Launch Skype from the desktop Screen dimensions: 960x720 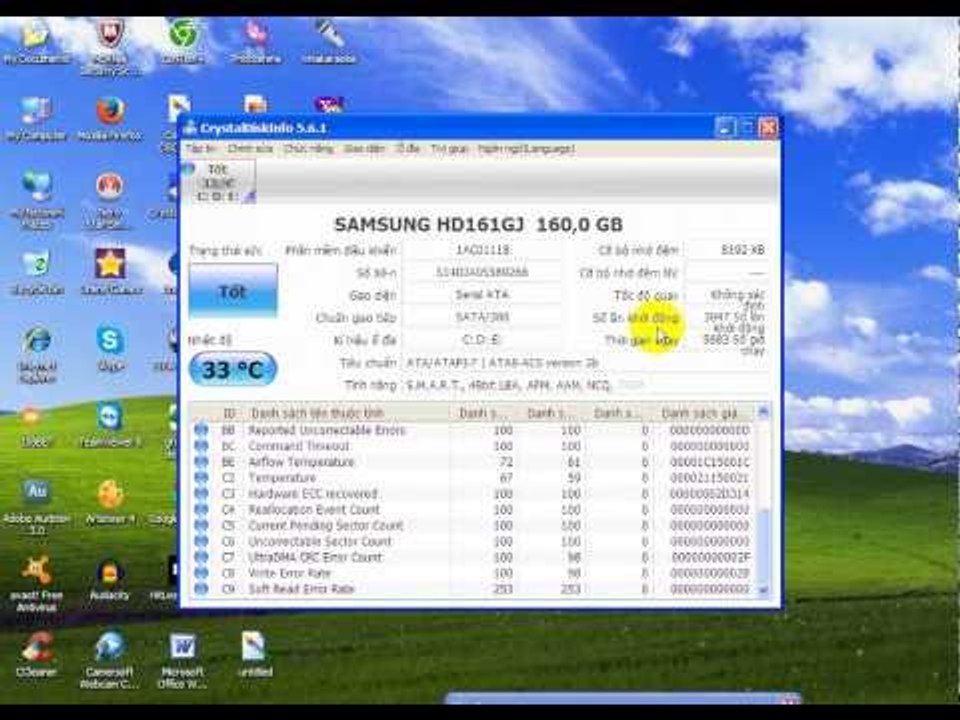(x=110, y=349)
